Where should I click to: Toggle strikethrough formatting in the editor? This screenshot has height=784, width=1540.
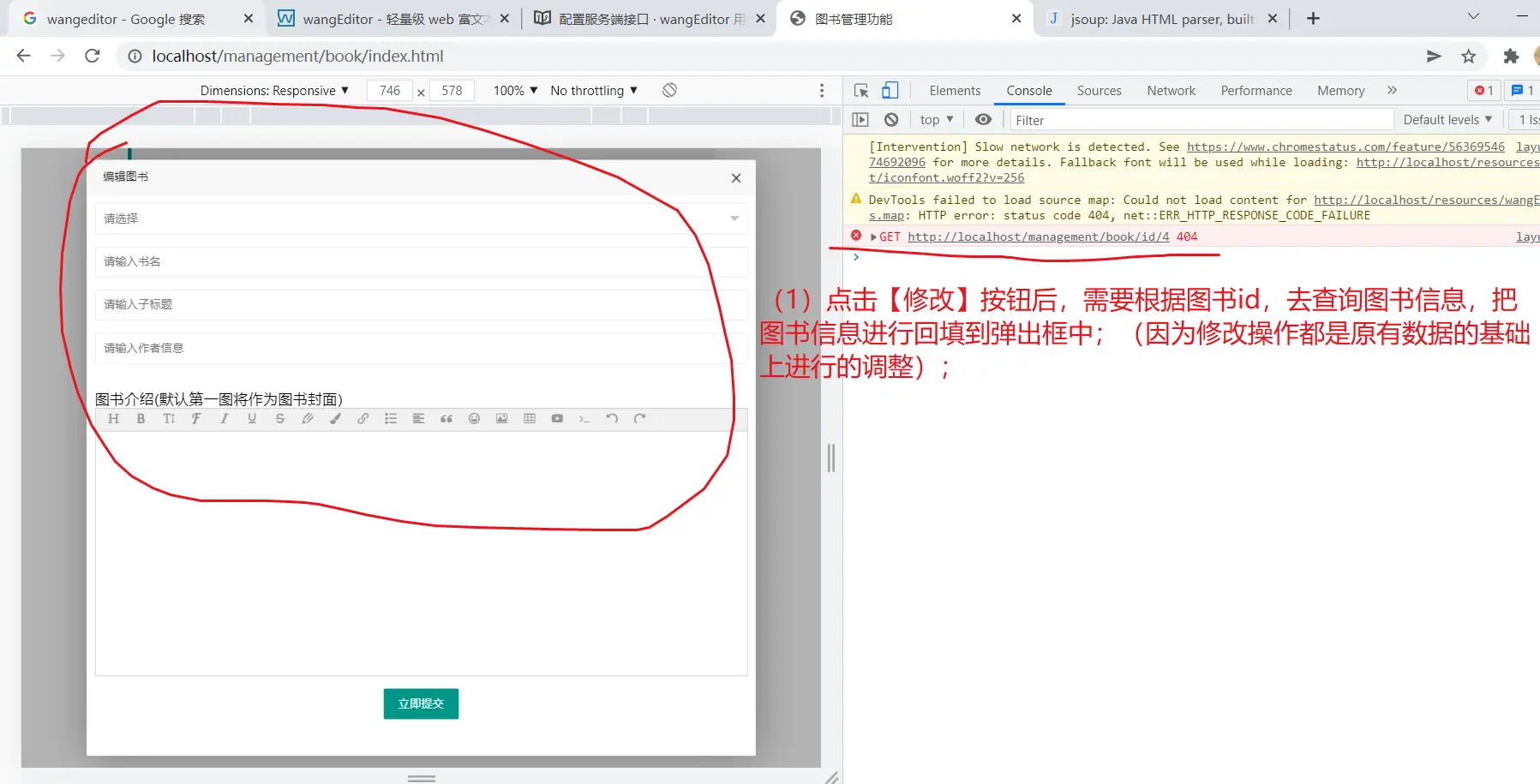(279, 419)
